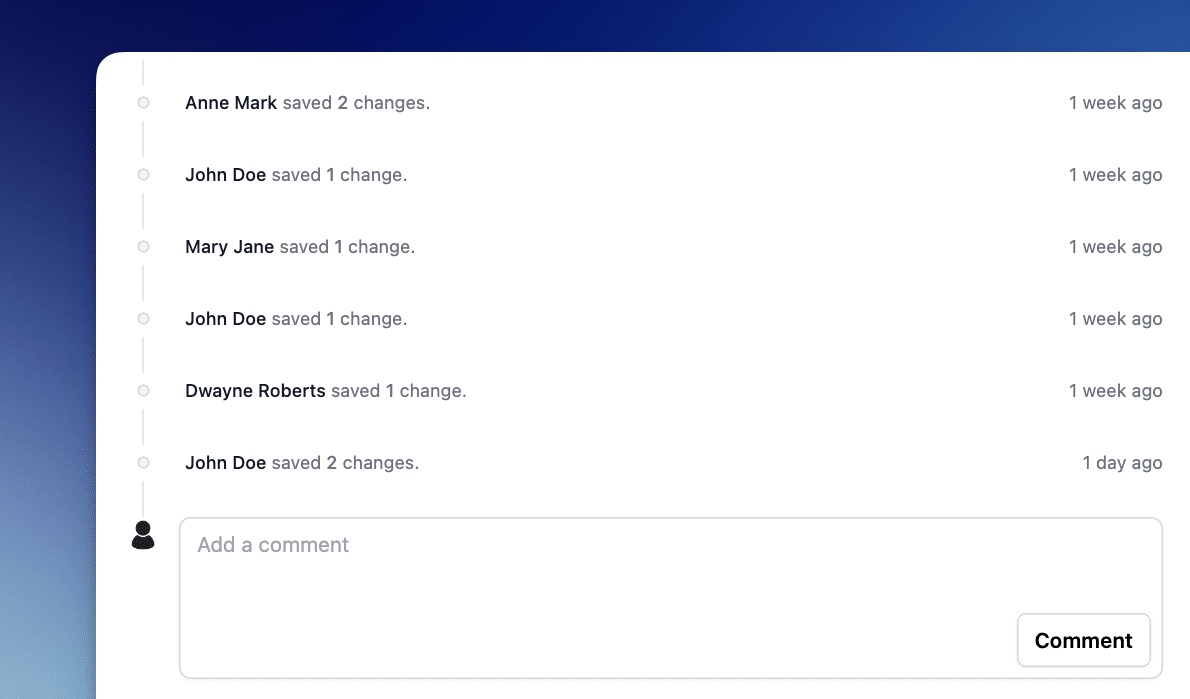Viewport: 1190px width, 699px height.
Task: Click the "saved 2 changes" text on Anne Mark's entry
Action: pos(356,103)
